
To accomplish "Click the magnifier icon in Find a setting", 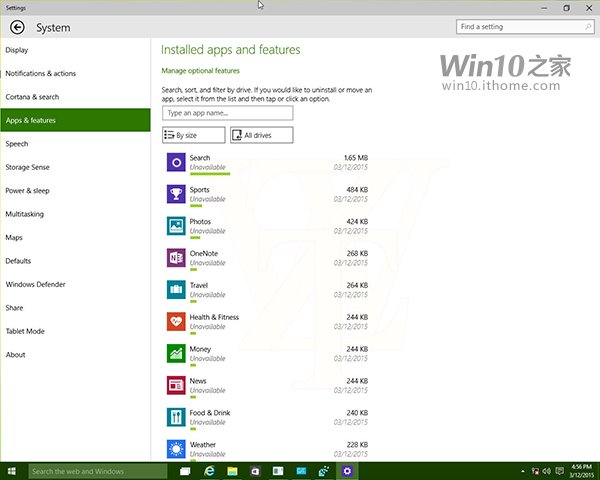I will coord(588,27).
